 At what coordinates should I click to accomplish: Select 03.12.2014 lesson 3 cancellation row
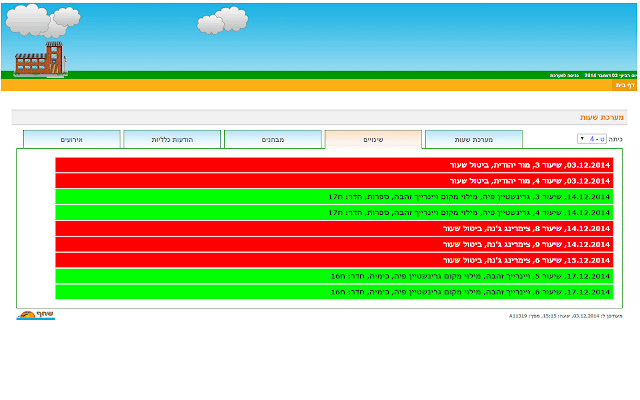click(x=334, y=165)
